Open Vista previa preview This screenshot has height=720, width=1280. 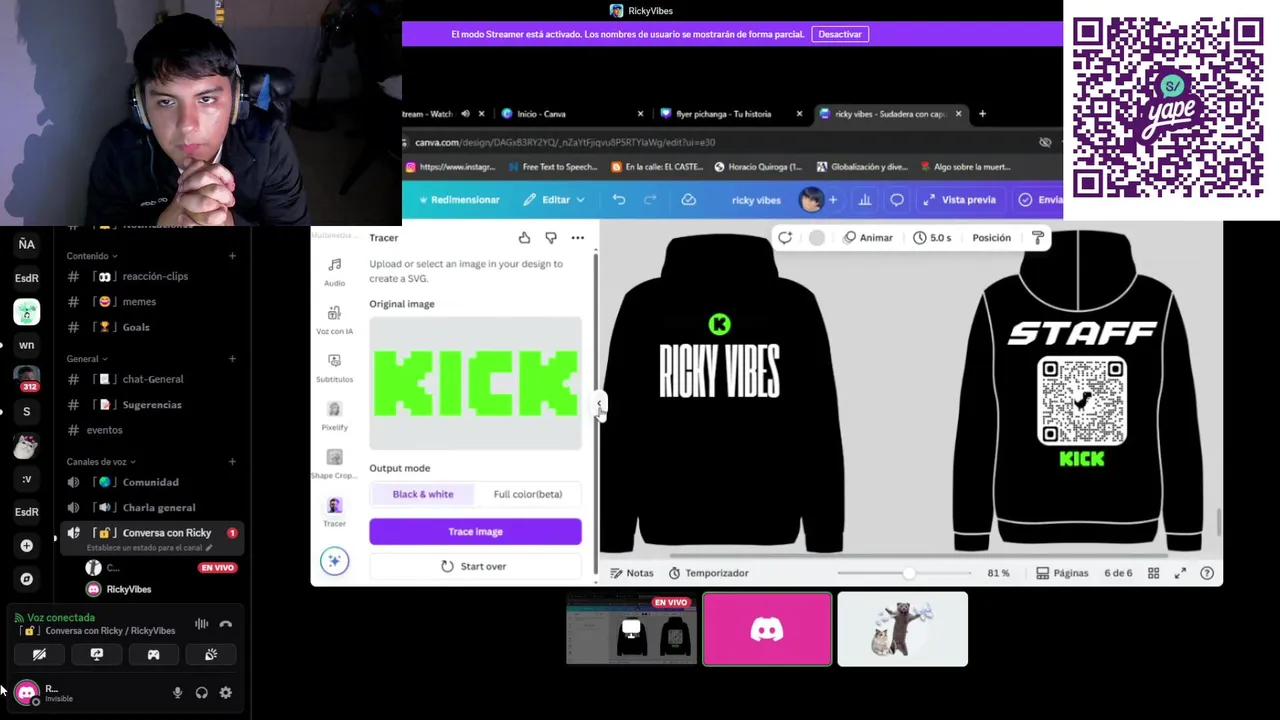[x=959, y=200]
